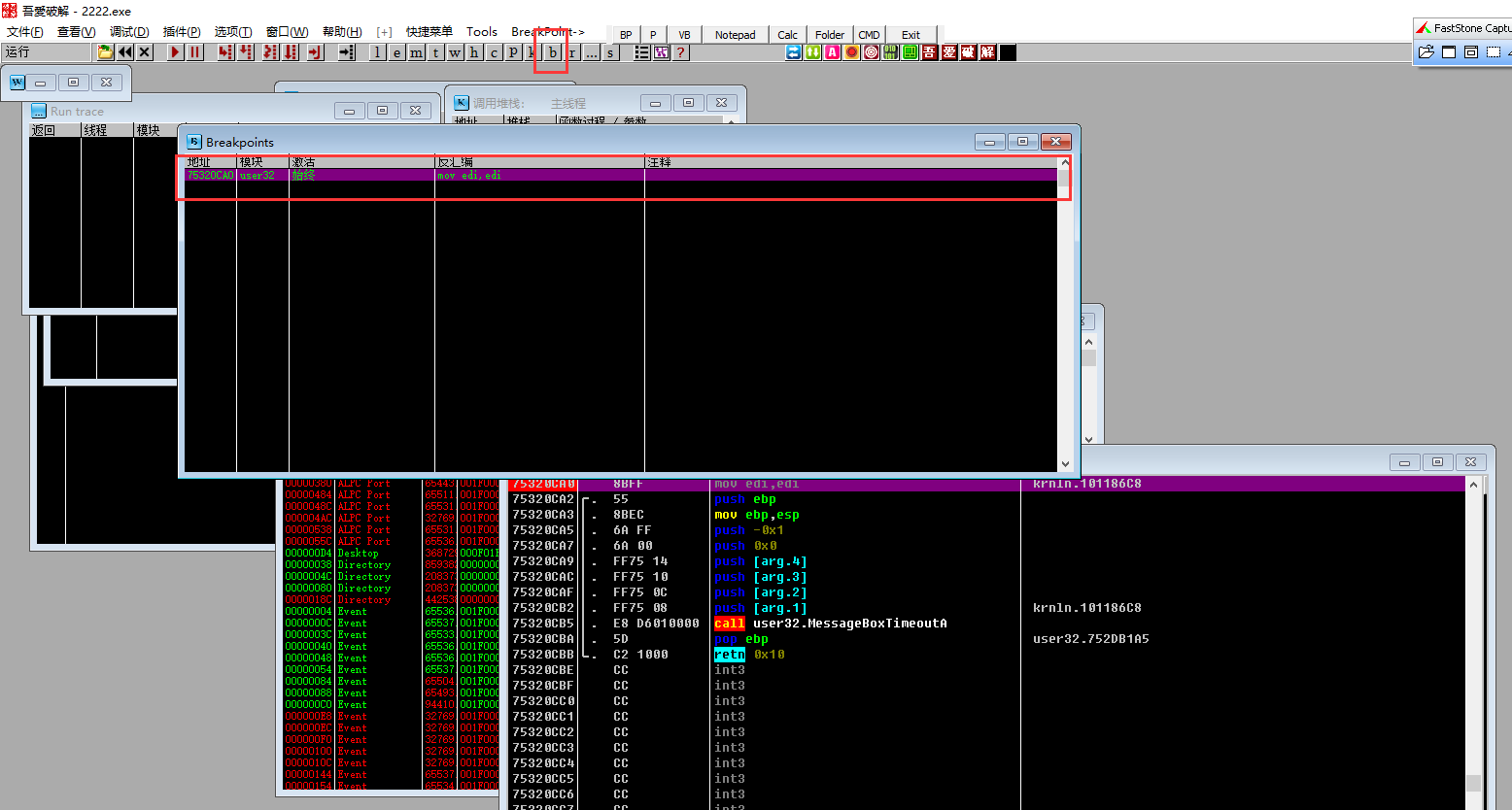
Task: Launch Notepad from shortcut bar
Action: [x=736, y=34]
